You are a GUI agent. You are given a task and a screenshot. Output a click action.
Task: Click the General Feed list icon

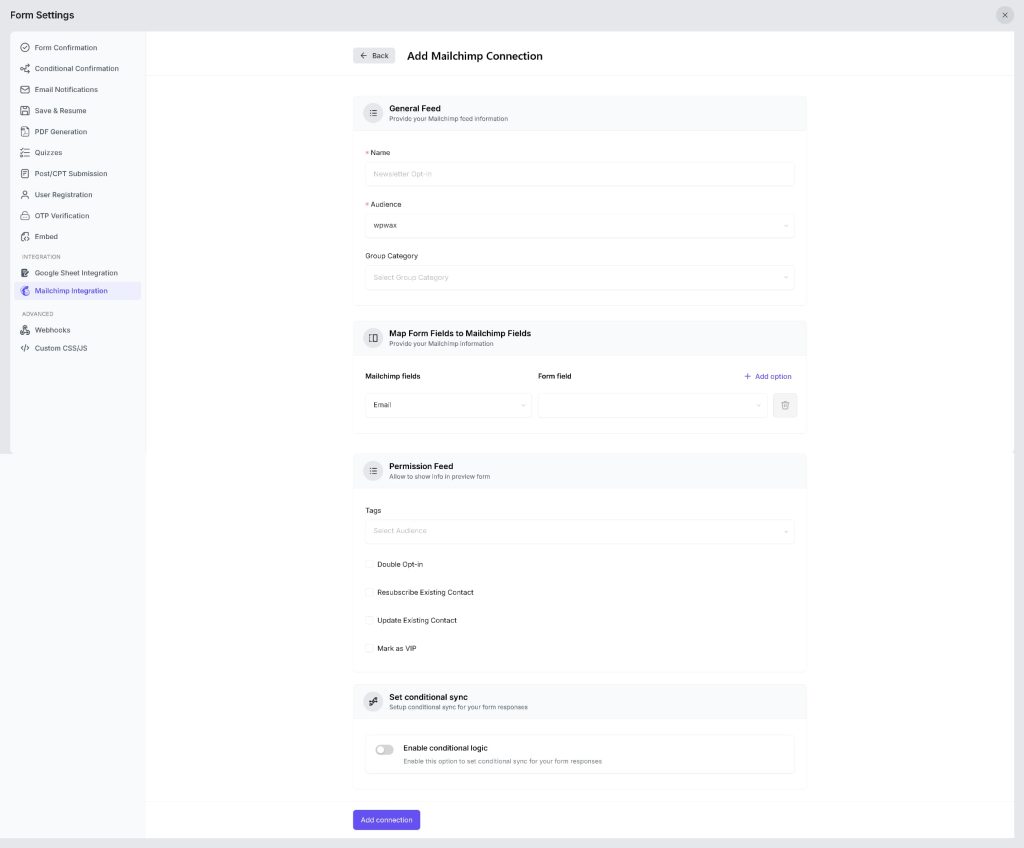pos(373,113)
